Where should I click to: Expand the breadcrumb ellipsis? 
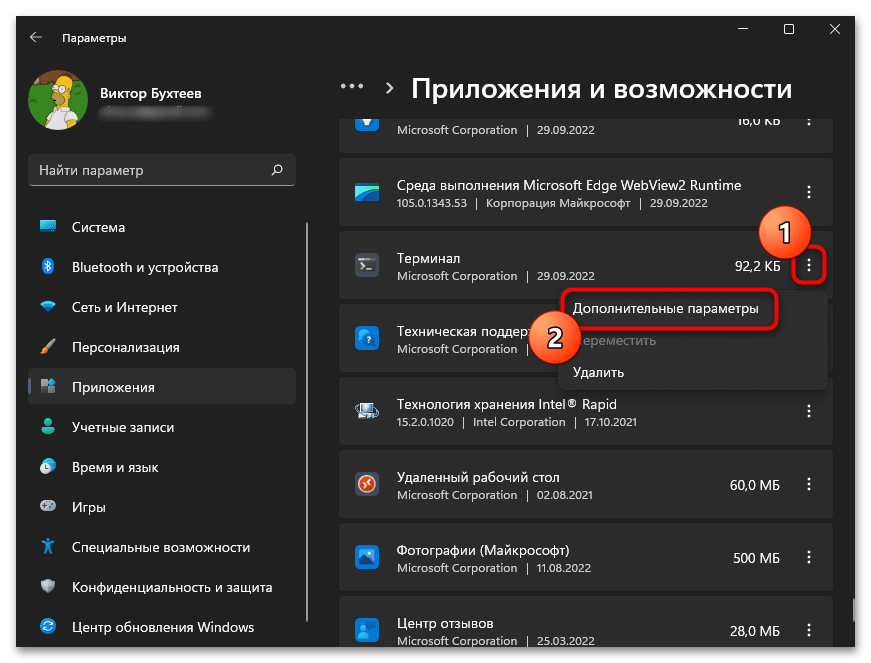click(352, 87)
